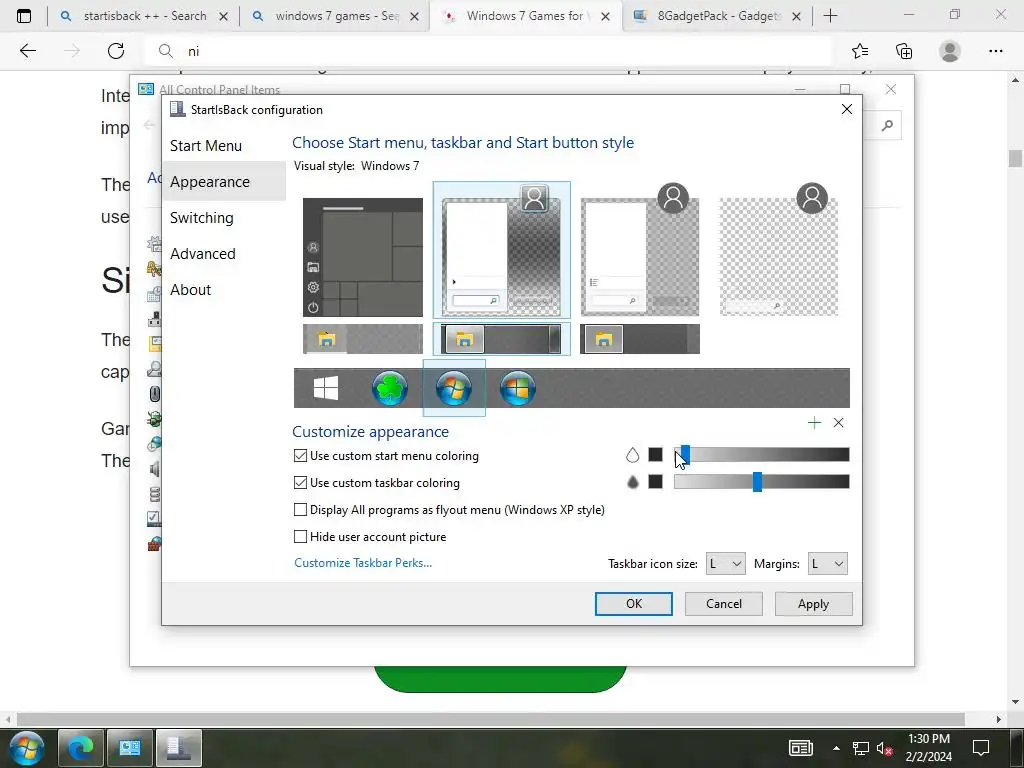Image resolution: width=1024 pixels, height=768 pixels.
Task: Open taskbar color swatch
Action: pyautogui.click(x=655, y=481)
